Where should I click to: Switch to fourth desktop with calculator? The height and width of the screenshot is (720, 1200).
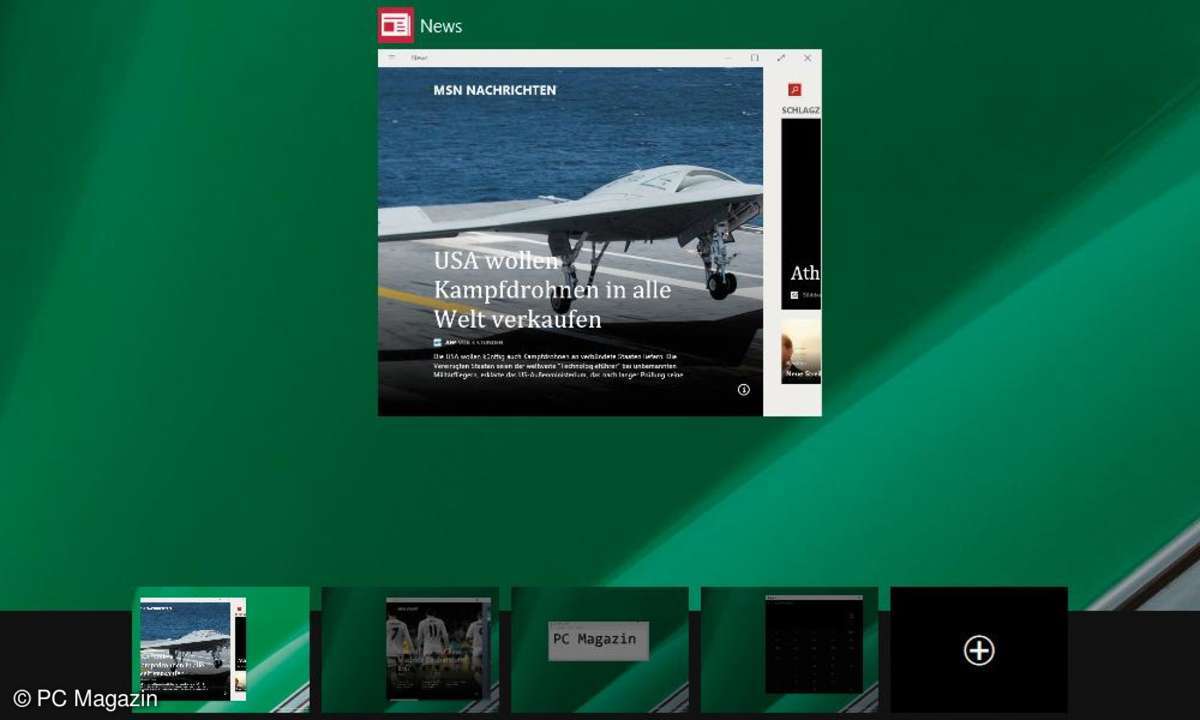point(790,649)
